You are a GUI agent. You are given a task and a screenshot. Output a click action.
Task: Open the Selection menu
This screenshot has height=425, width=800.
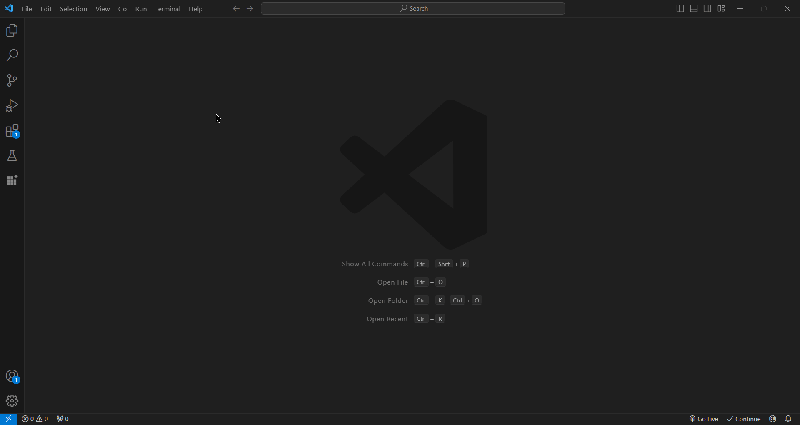(x=73, y=9)
